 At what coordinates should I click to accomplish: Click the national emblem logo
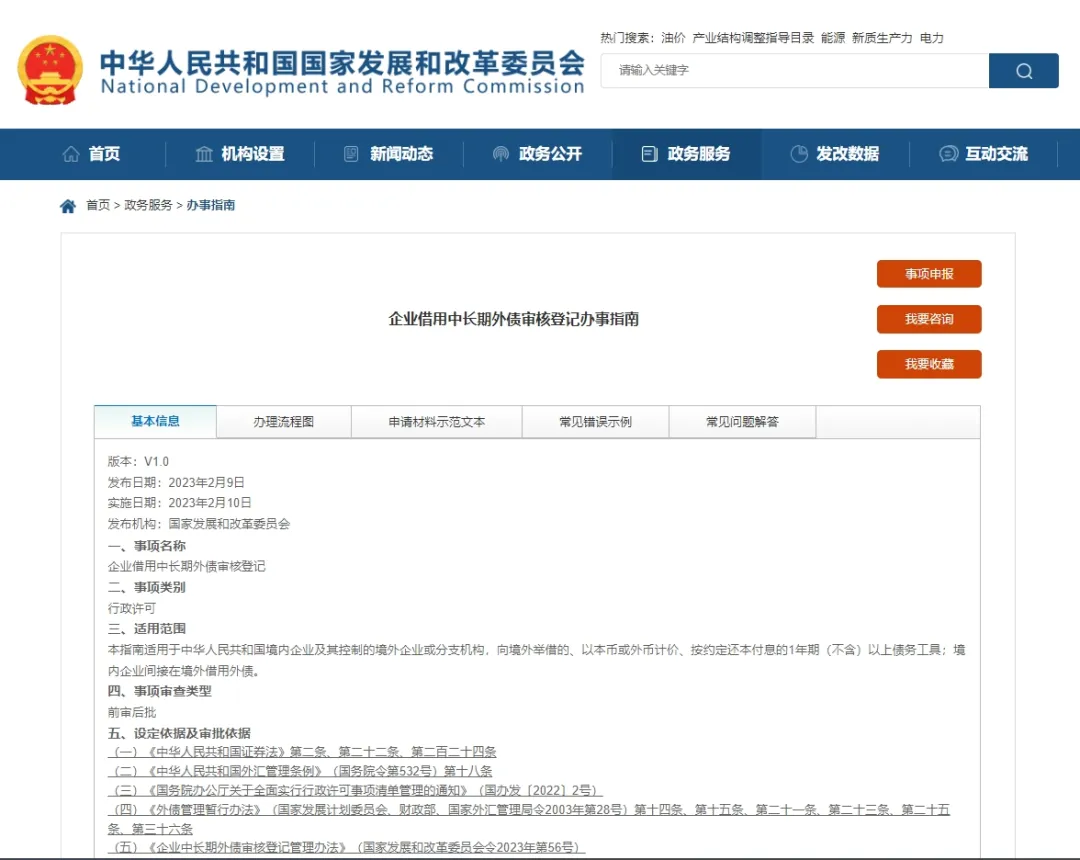tap(50, 70)
